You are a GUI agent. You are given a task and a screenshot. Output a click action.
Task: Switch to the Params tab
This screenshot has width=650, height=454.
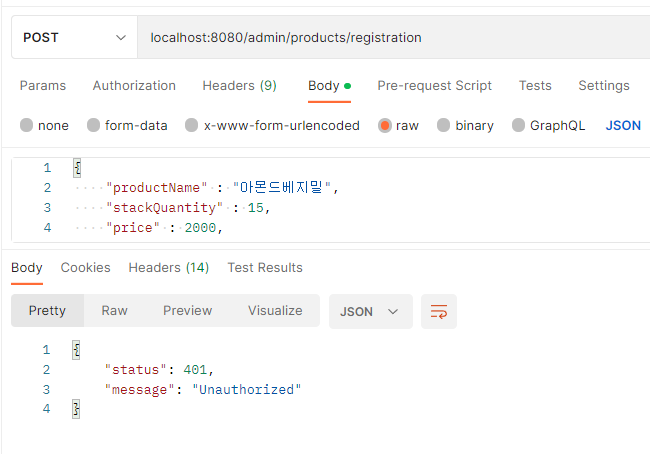tap(43, 85)
